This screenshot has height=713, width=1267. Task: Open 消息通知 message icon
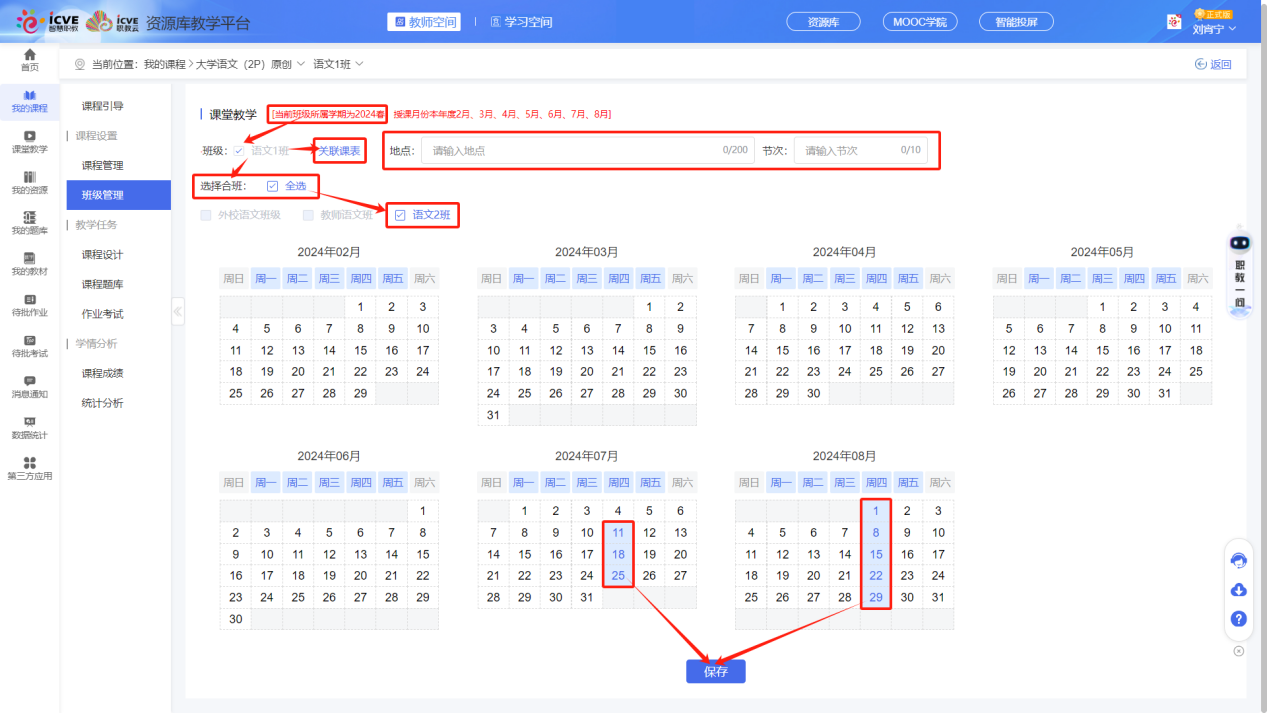click(x=30, y=382)
